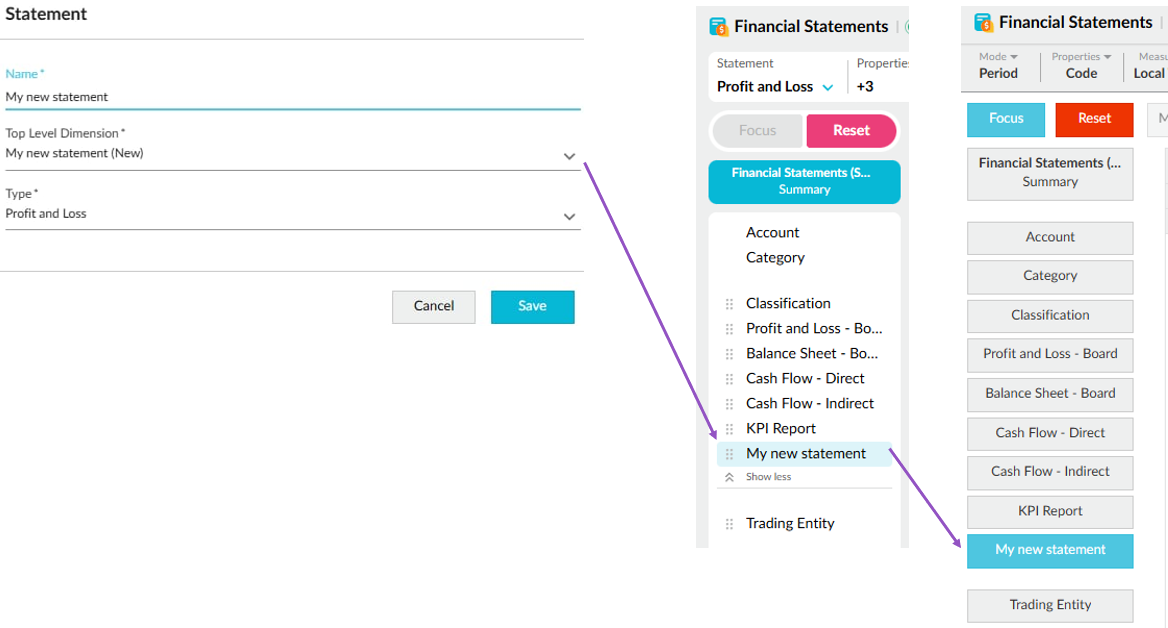Select drag handle next to Trading Entity
Viewport: 1168px width, 628px height.
(729, 524)
